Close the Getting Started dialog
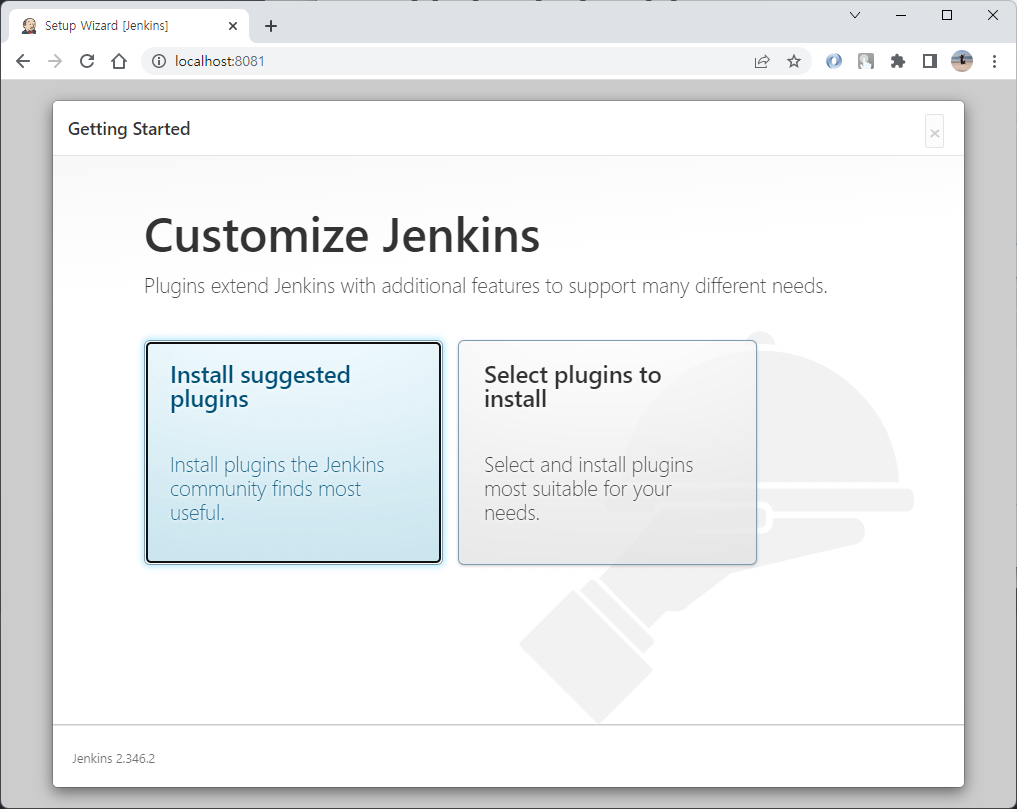 (934, 132)
